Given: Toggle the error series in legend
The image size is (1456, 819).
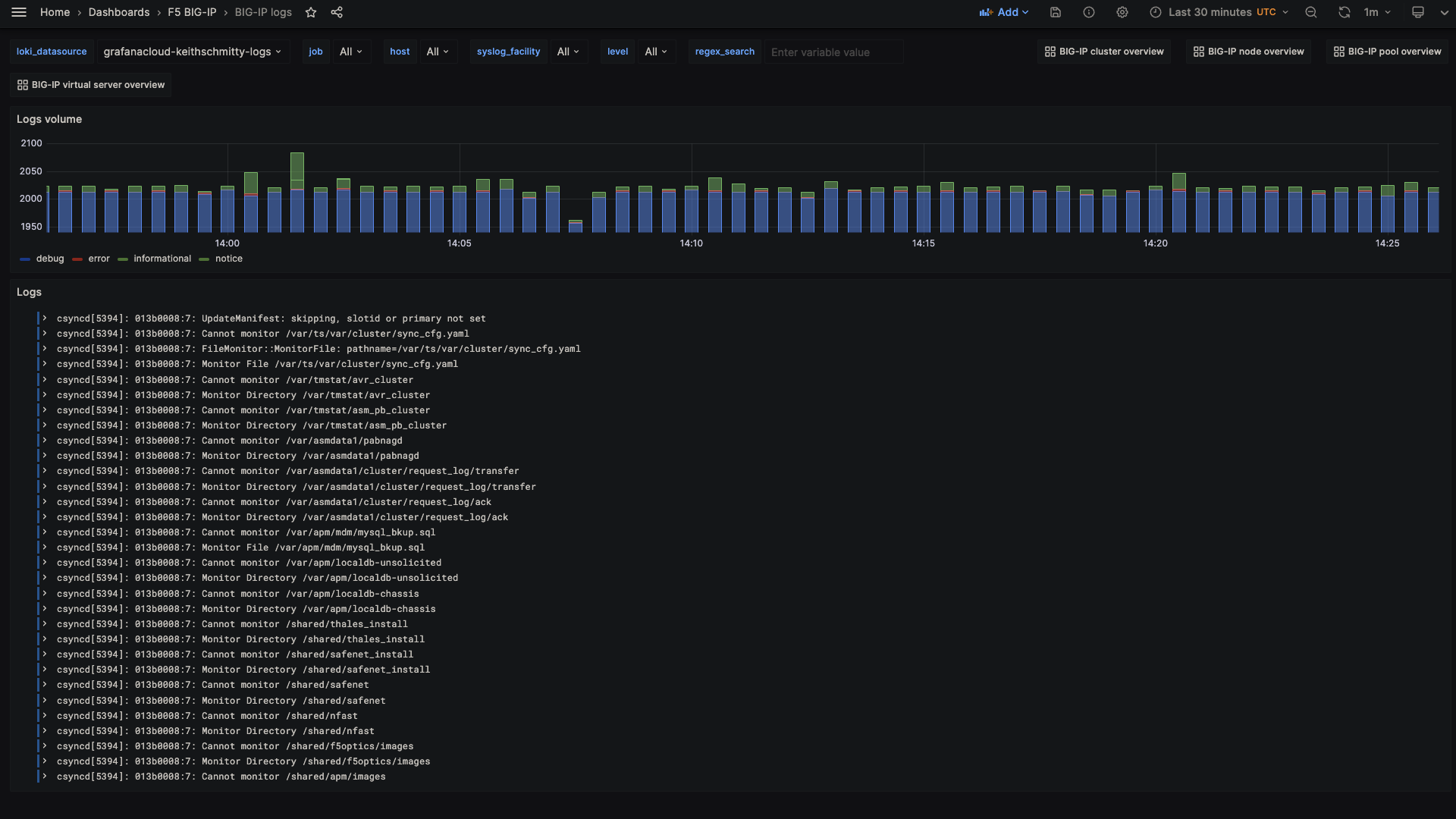Looking at the screenshot, I should pyautogui.click(x=99, y=259).
